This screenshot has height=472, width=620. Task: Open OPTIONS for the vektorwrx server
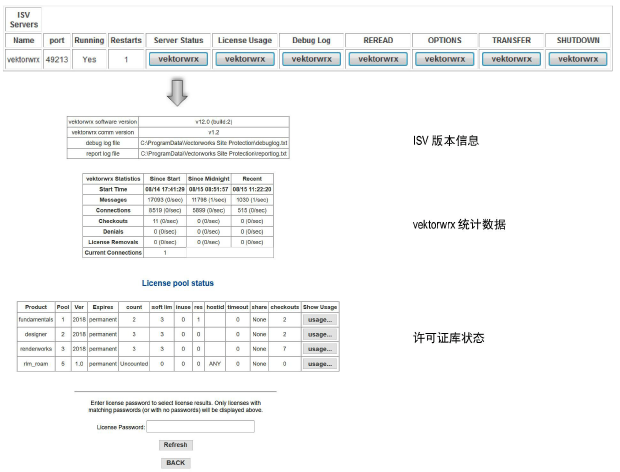pos(444,59)
